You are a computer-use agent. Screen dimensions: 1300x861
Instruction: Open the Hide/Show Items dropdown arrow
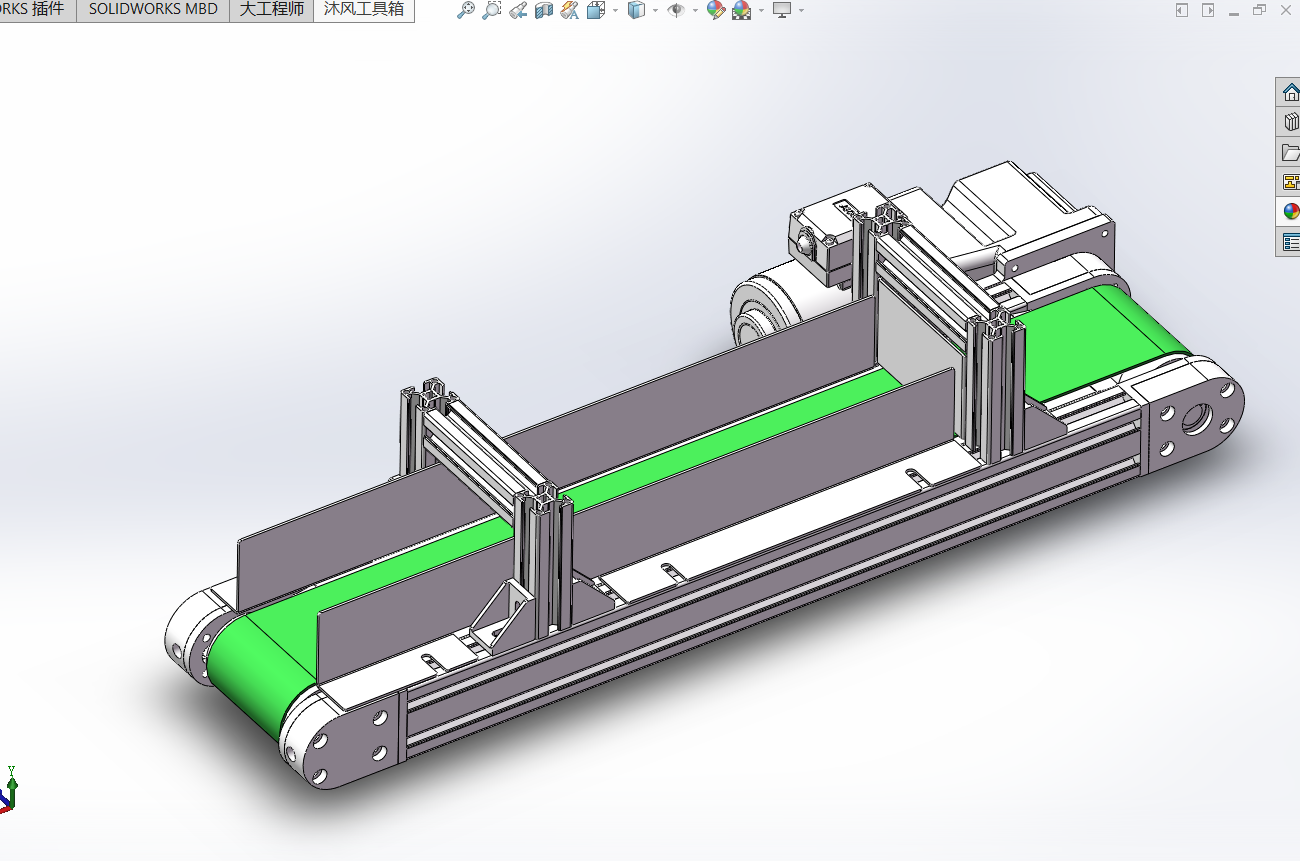(695, 11)
